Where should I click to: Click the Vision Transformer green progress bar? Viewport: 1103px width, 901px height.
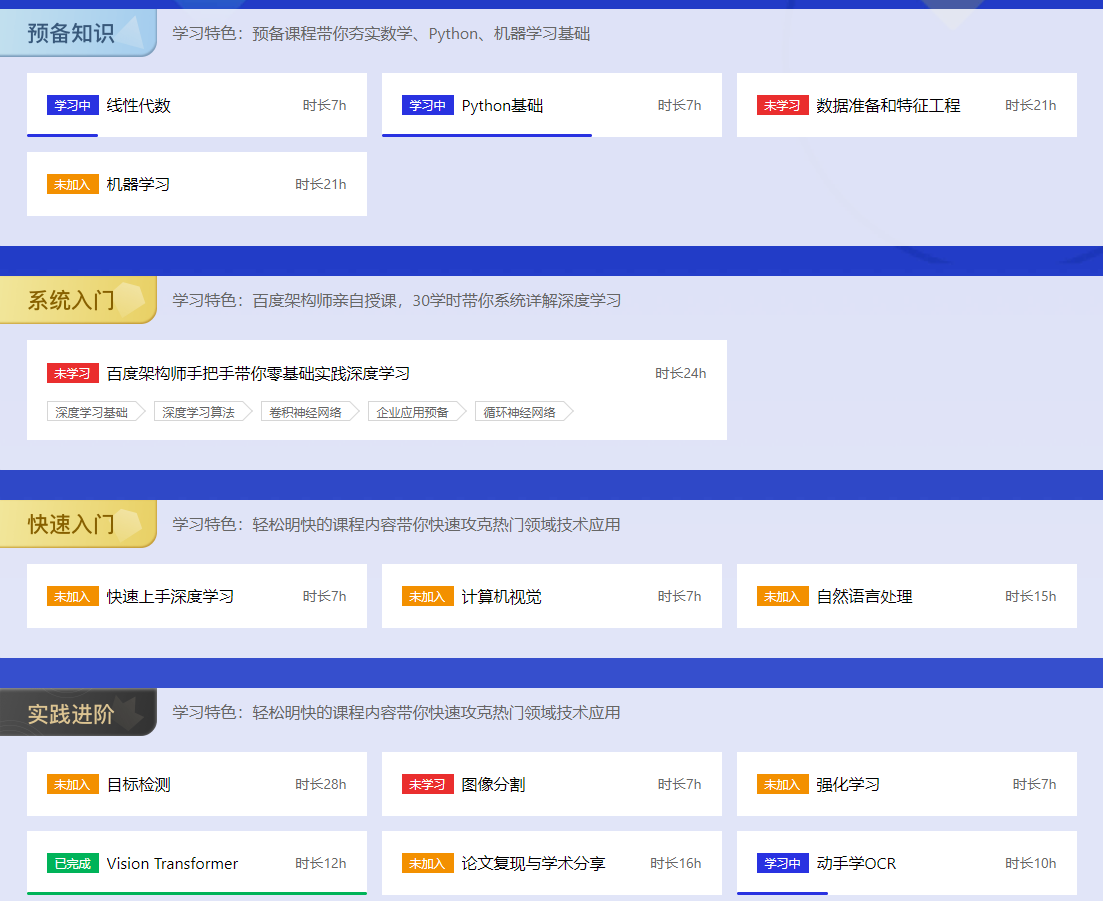(x=197, y=893)
